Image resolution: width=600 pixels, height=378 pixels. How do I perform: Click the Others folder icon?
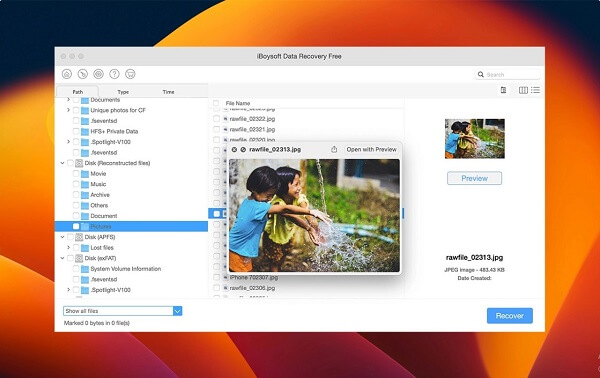85,205
